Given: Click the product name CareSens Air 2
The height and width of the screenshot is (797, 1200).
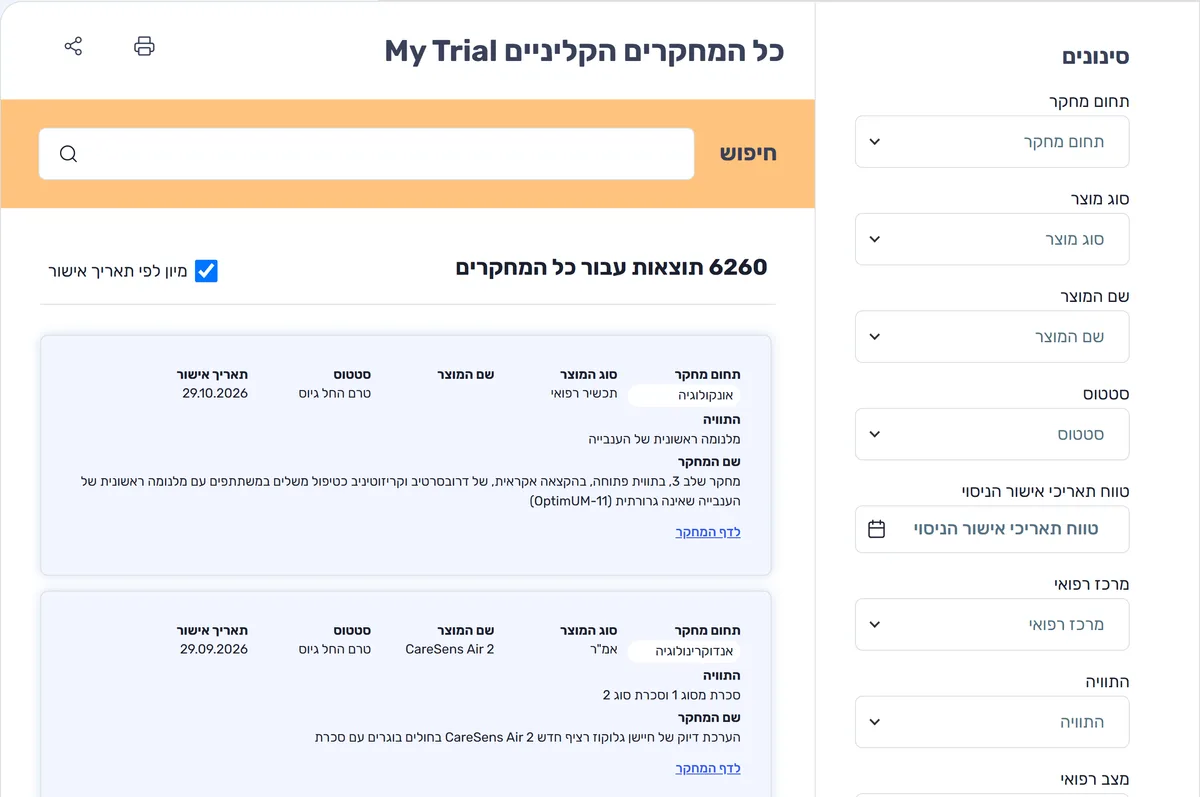Looking at the screenshot, I should [x=450, y=649].
